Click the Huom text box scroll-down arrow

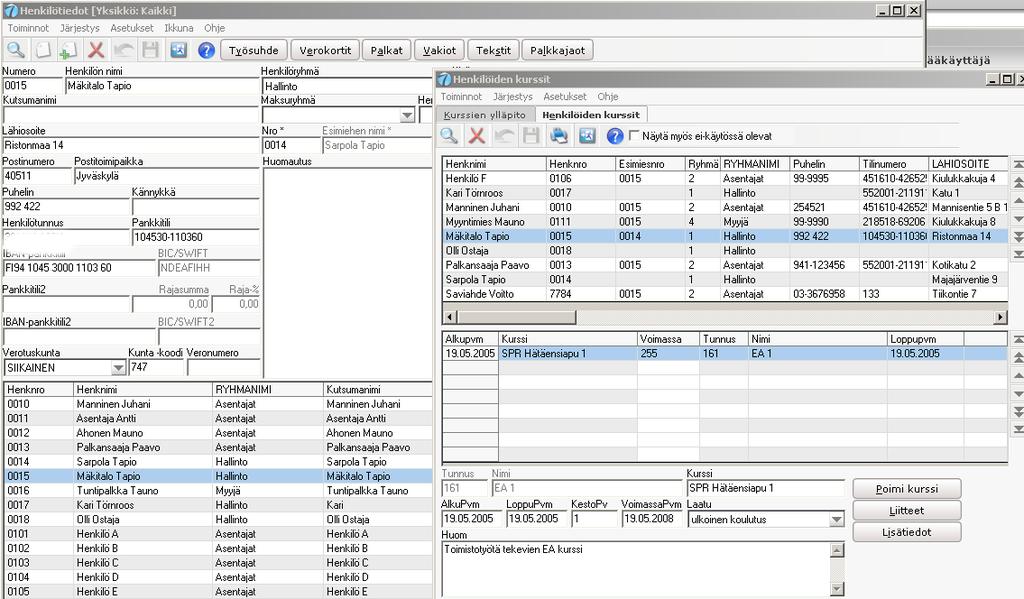[837, 589]
